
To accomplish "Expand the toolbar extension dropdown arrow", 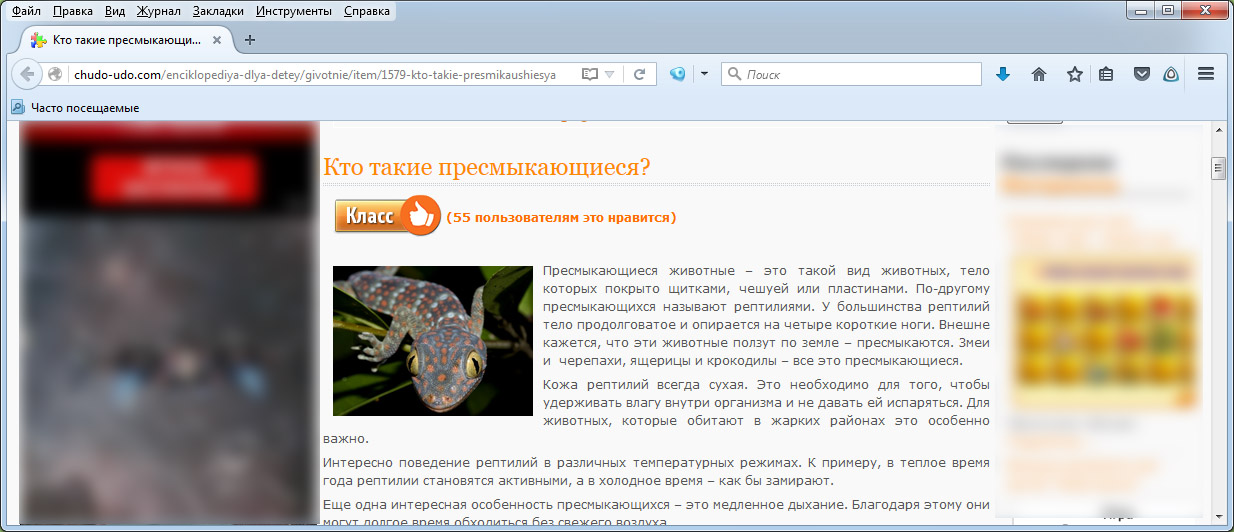I will point(704,74).
